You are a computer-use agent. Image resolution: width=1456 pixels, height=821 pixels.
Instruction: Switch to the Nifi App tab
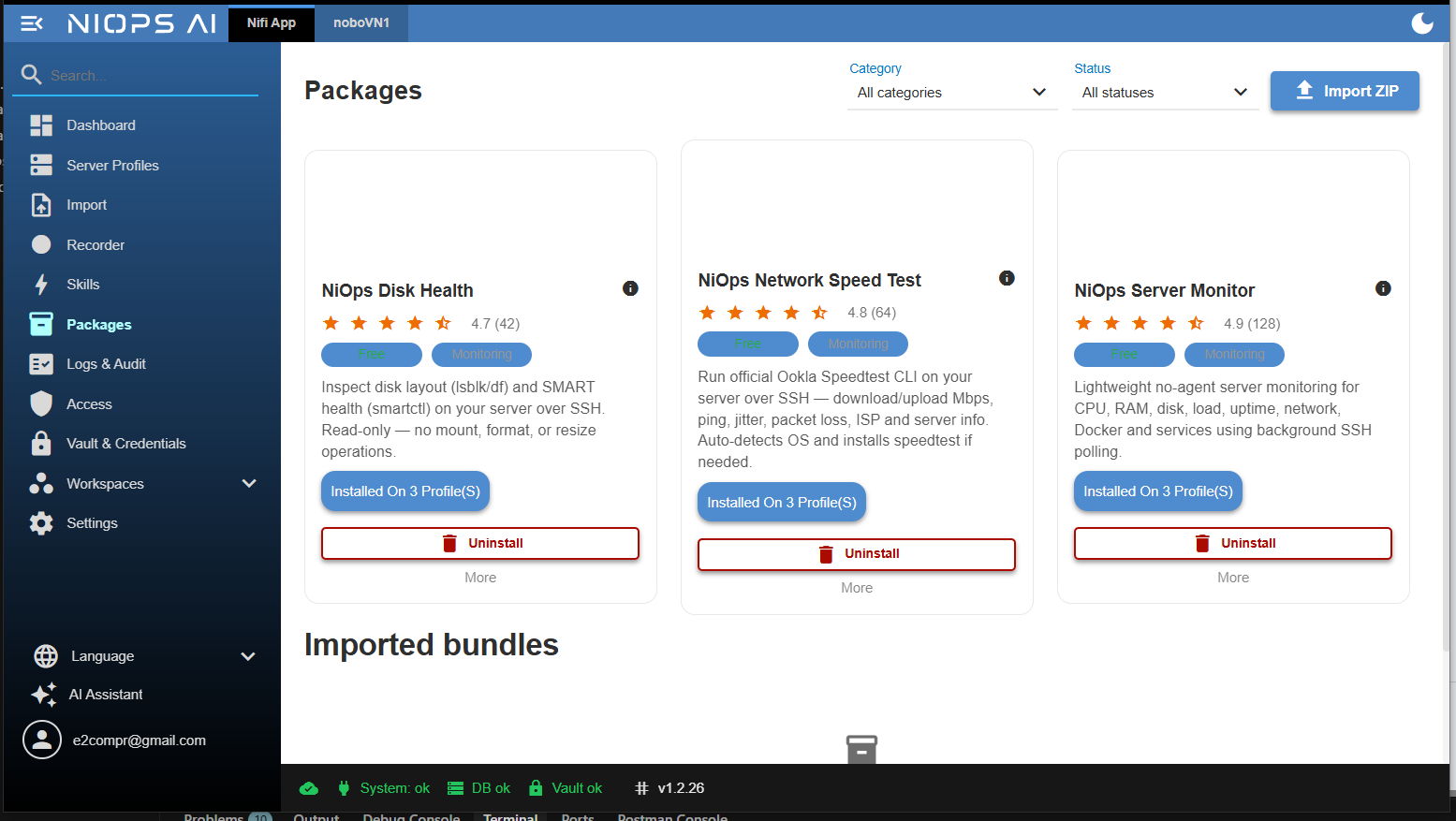[x=272, y=23]
